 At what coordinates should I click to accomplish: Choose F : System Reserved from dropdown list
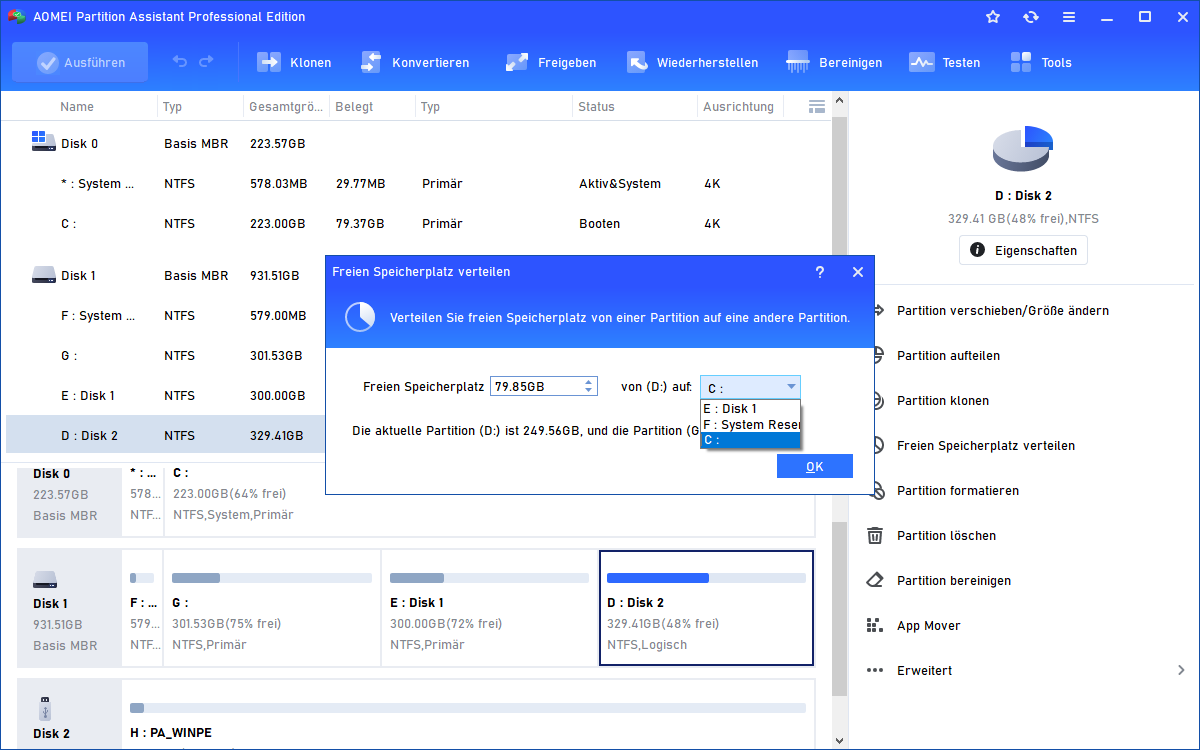[x=750, y=424]
